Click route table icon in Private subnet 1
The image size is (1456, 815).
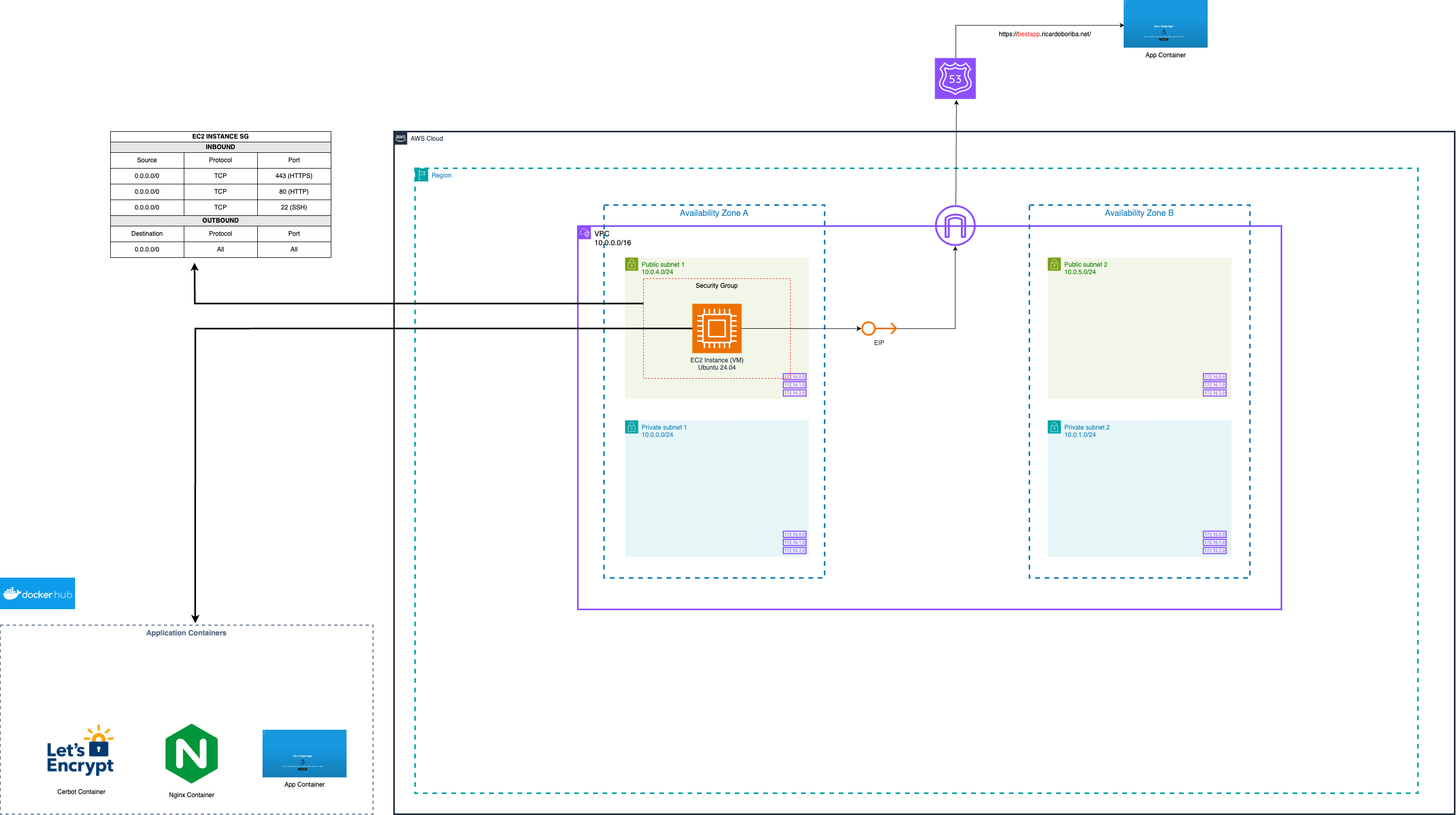click(x=795, y=542)
